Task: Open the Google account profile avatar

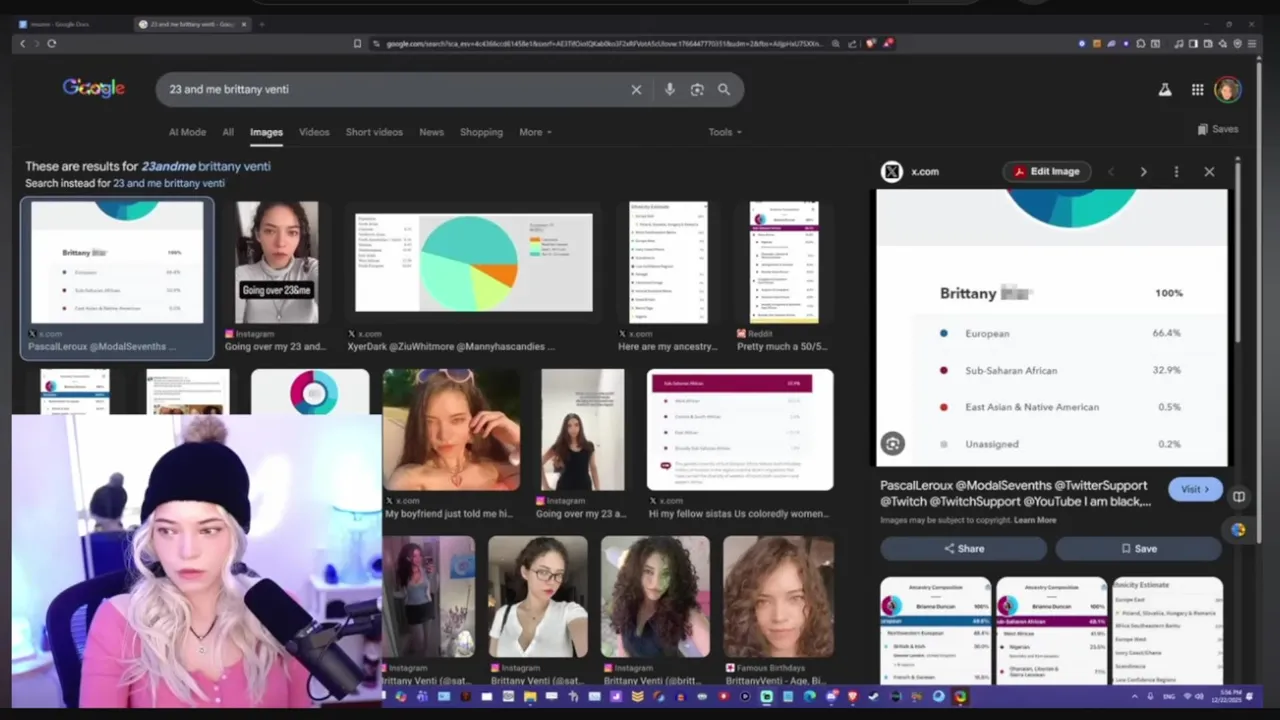Action: 1228,89
